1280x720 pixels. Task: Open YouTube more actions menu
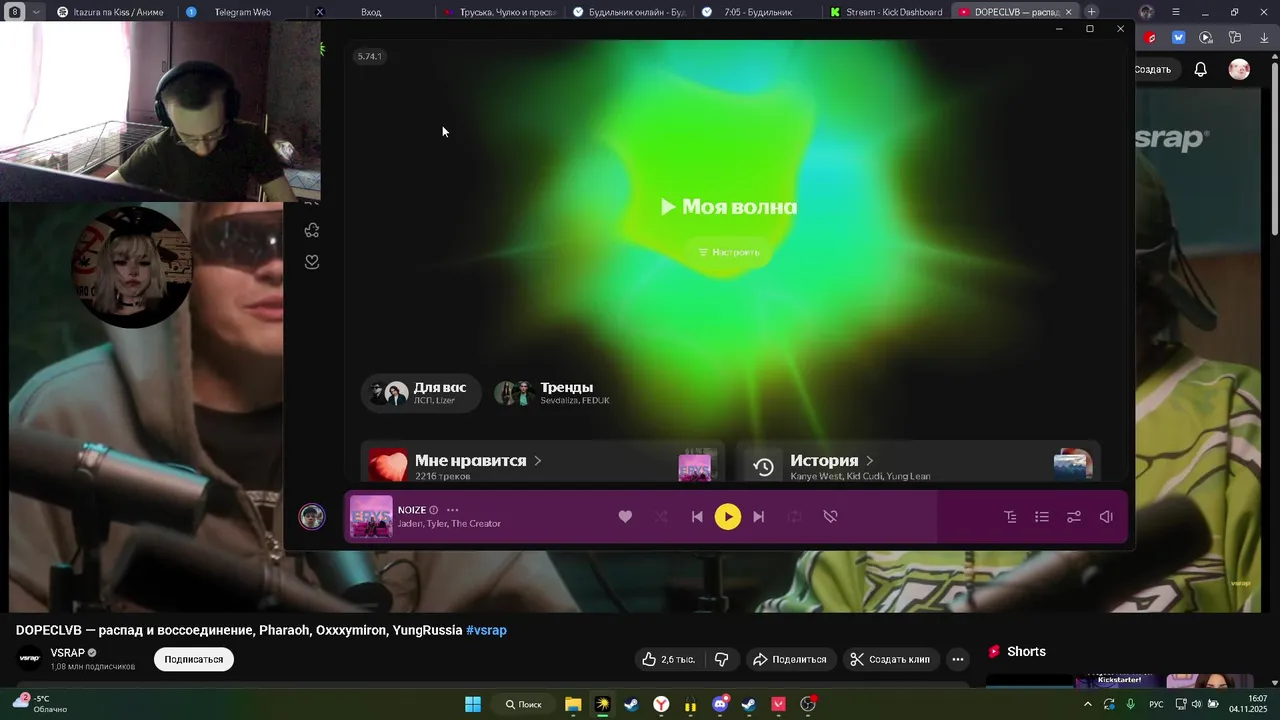click(x=958, y=659)
